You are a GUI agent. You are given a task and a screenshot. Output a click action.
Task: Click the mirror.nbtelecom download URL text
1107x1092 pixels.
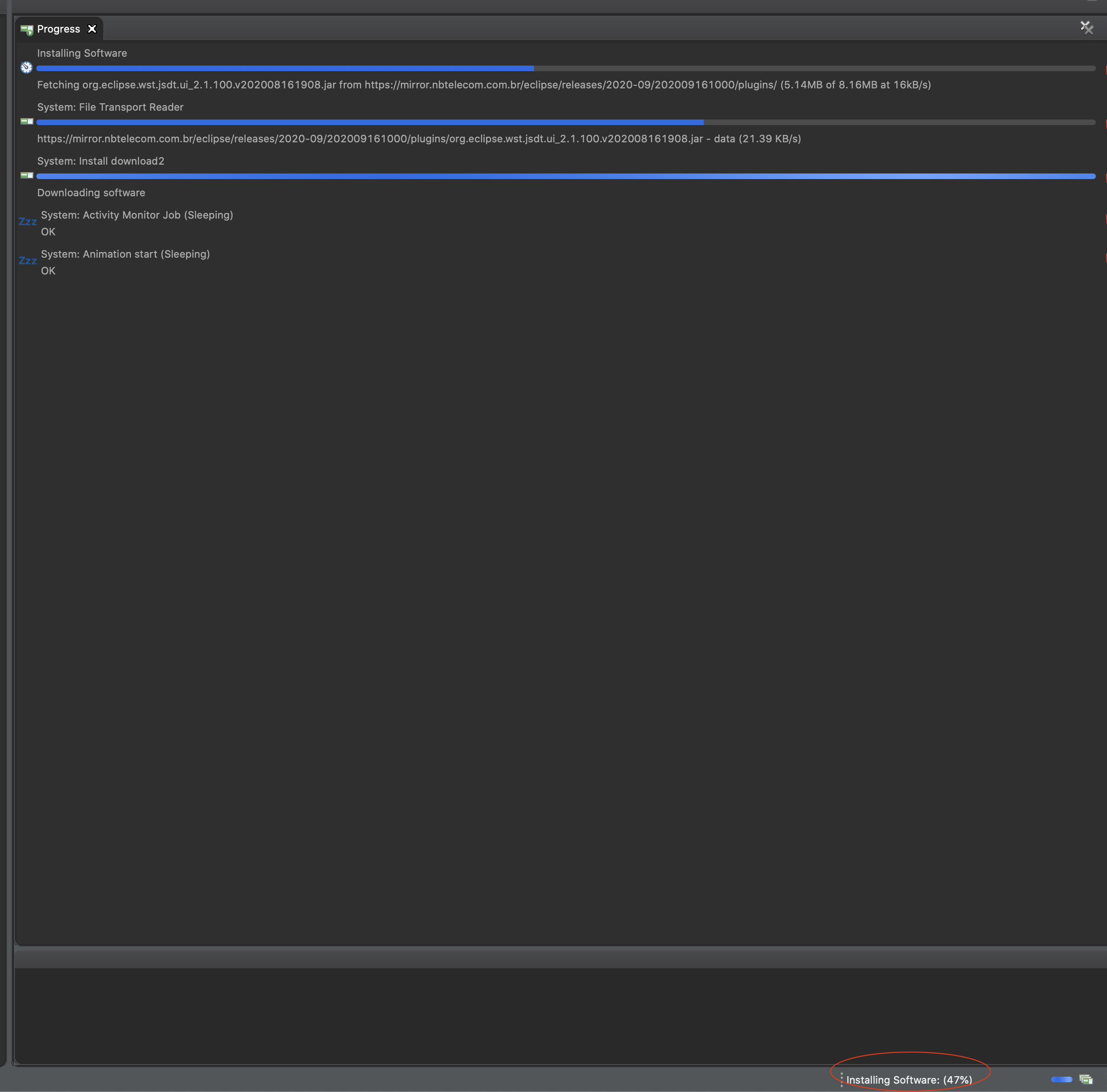(418, 139)
